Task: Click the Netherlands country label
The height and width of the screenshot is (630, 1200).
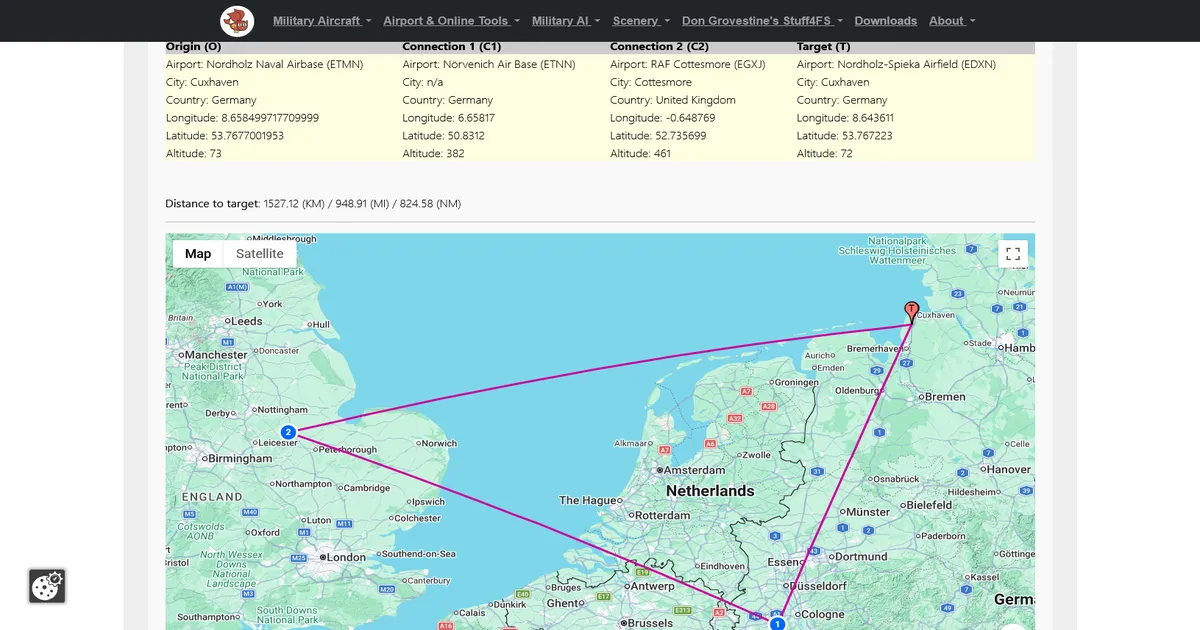Action: (x=710, y=491)
